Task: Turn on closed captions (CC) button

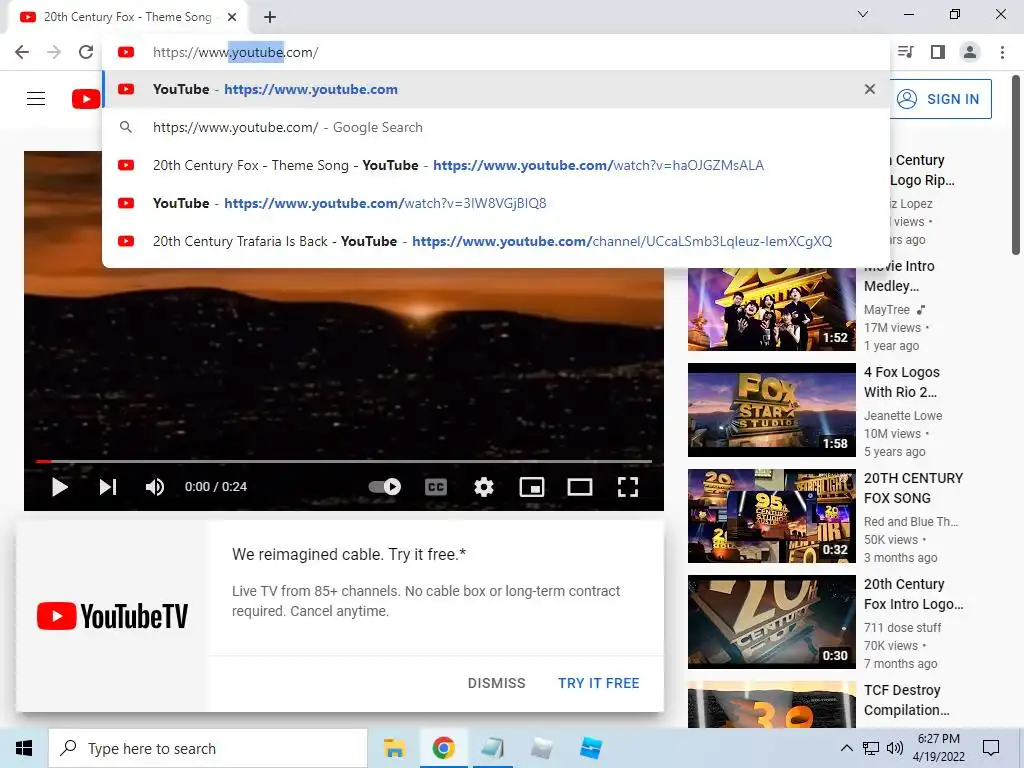Action: 436,487
